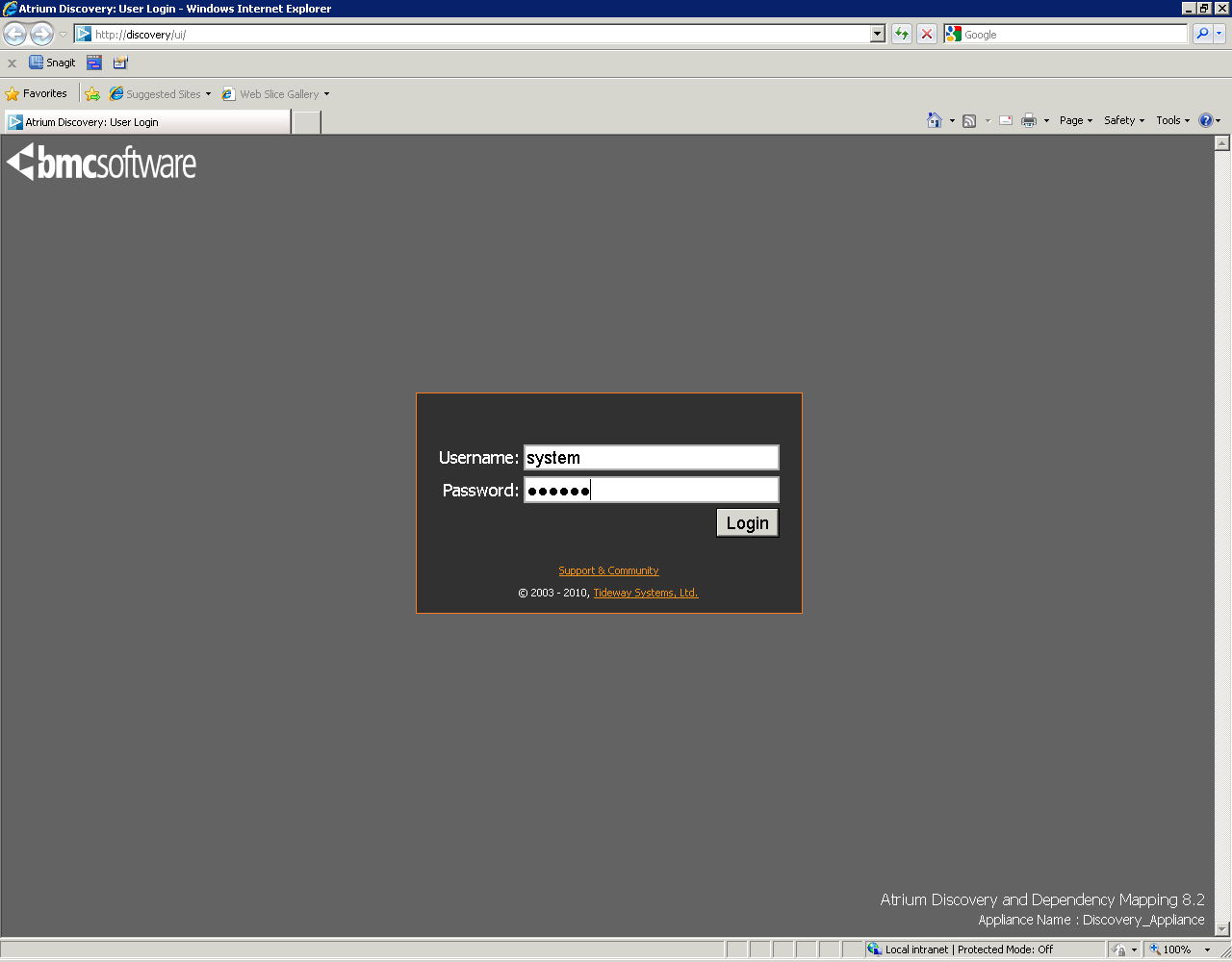Open the Tools menu
1232x962 pixels.
[1172, 121]
